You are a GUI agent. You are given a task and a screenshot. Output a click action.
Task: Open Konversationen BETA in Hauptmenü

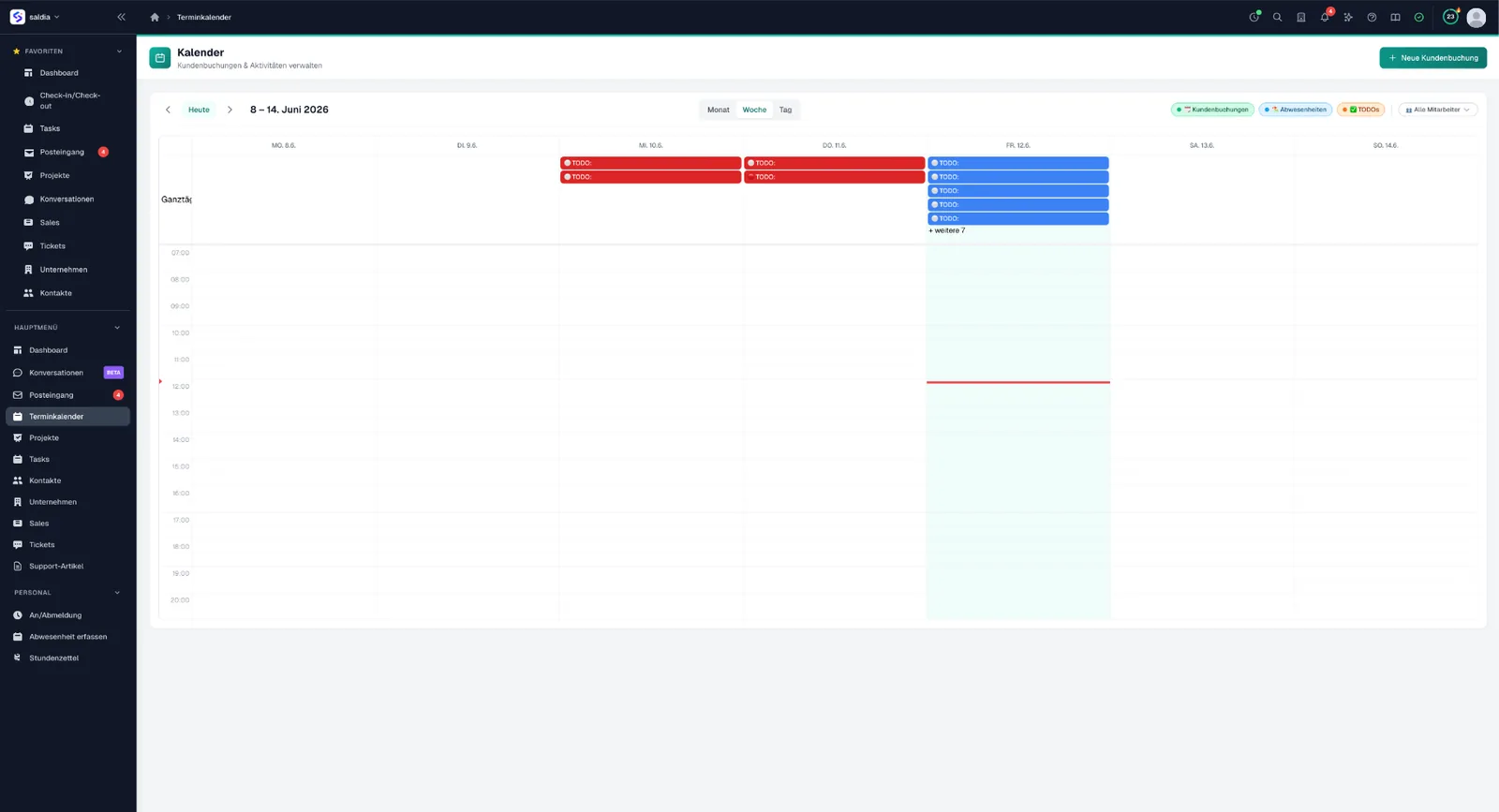pos(67,373)
